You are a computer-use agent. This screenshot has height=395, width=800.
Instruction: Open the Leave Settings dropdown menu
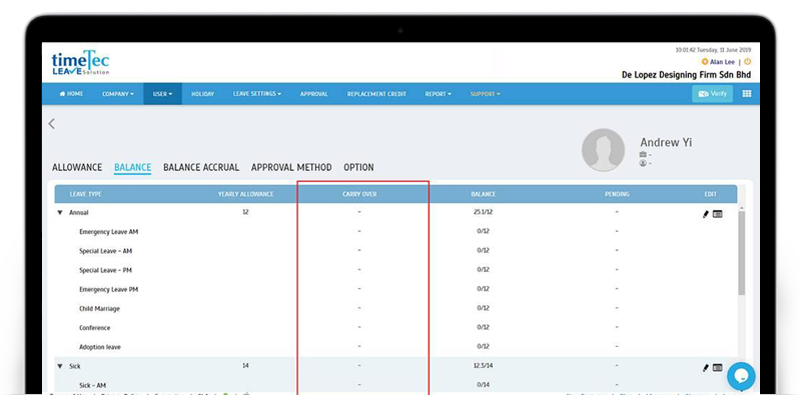(257, 94)
